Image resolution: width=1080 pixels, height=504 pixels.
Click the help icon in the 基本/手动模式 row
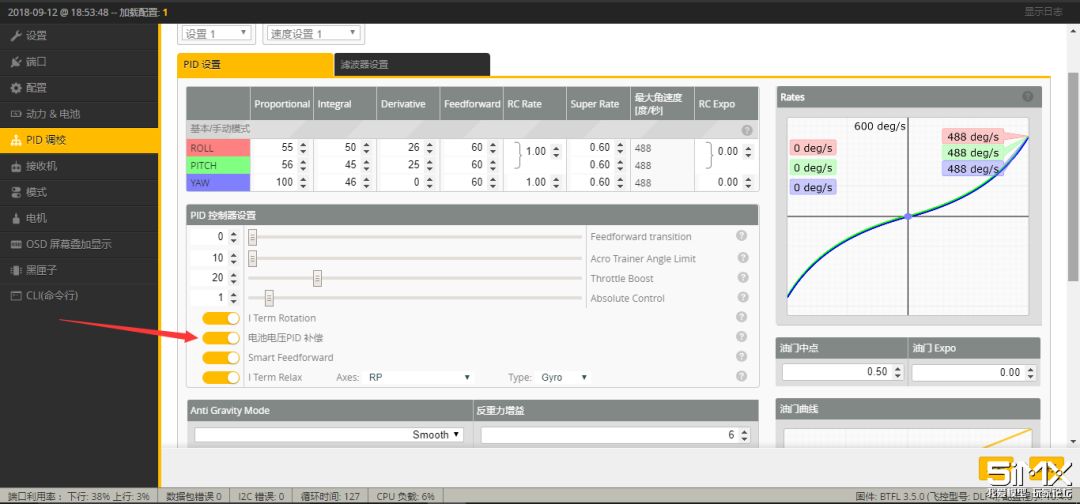click(747, 130)
